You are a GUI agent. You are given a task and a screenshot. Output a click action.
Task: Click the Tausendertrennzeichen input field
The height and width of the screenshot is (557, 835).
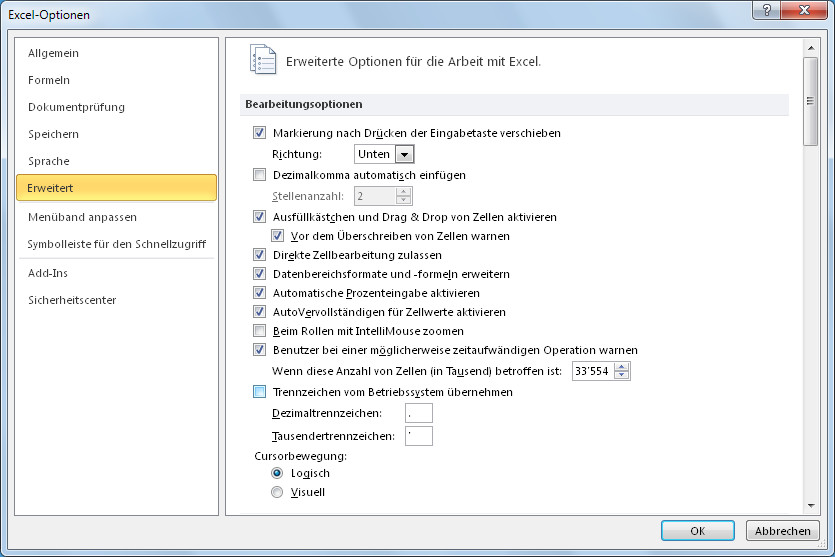pos(419,436)
